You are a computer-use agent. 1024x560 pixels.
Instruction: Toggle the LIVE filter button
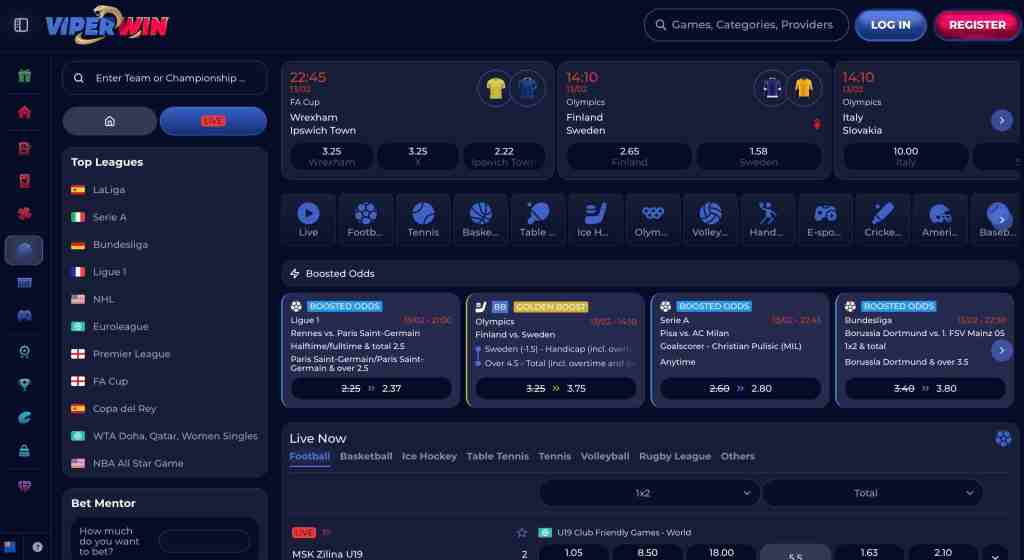214,121
